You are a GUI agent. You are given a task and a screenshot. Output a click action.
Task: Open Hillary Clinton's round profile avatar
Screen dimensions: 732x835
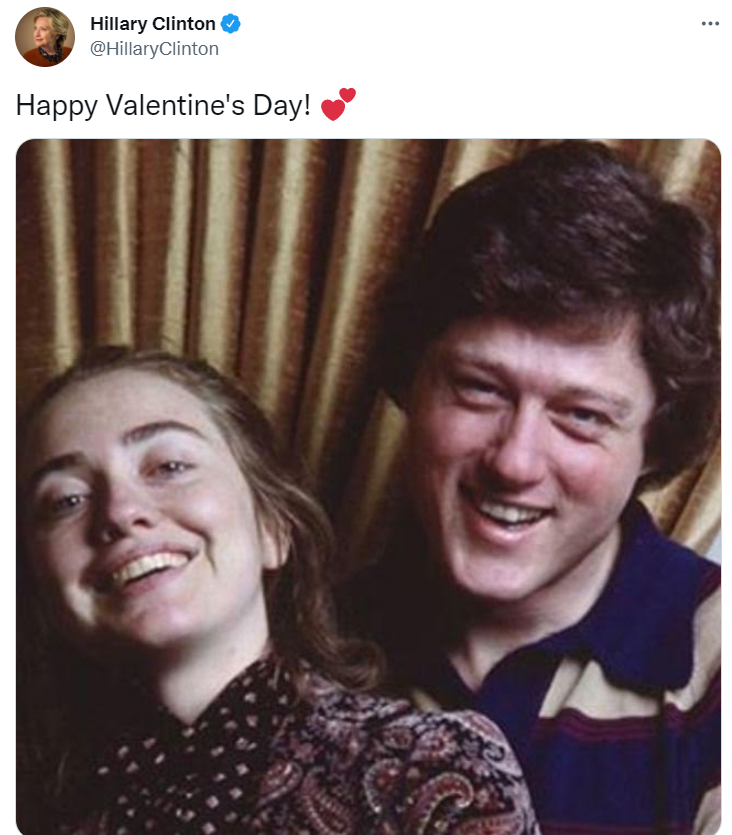coord(45,37)
